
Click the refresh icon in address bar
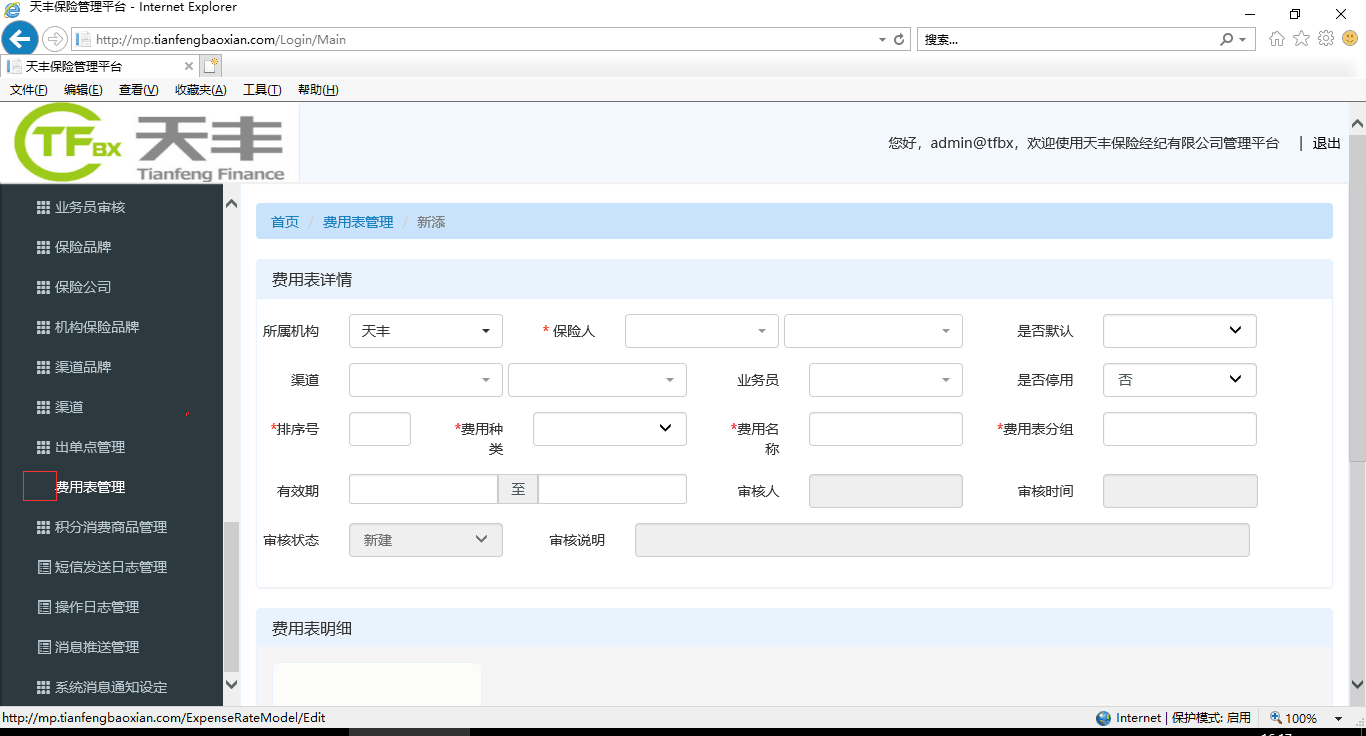click(x=899, y=40)
